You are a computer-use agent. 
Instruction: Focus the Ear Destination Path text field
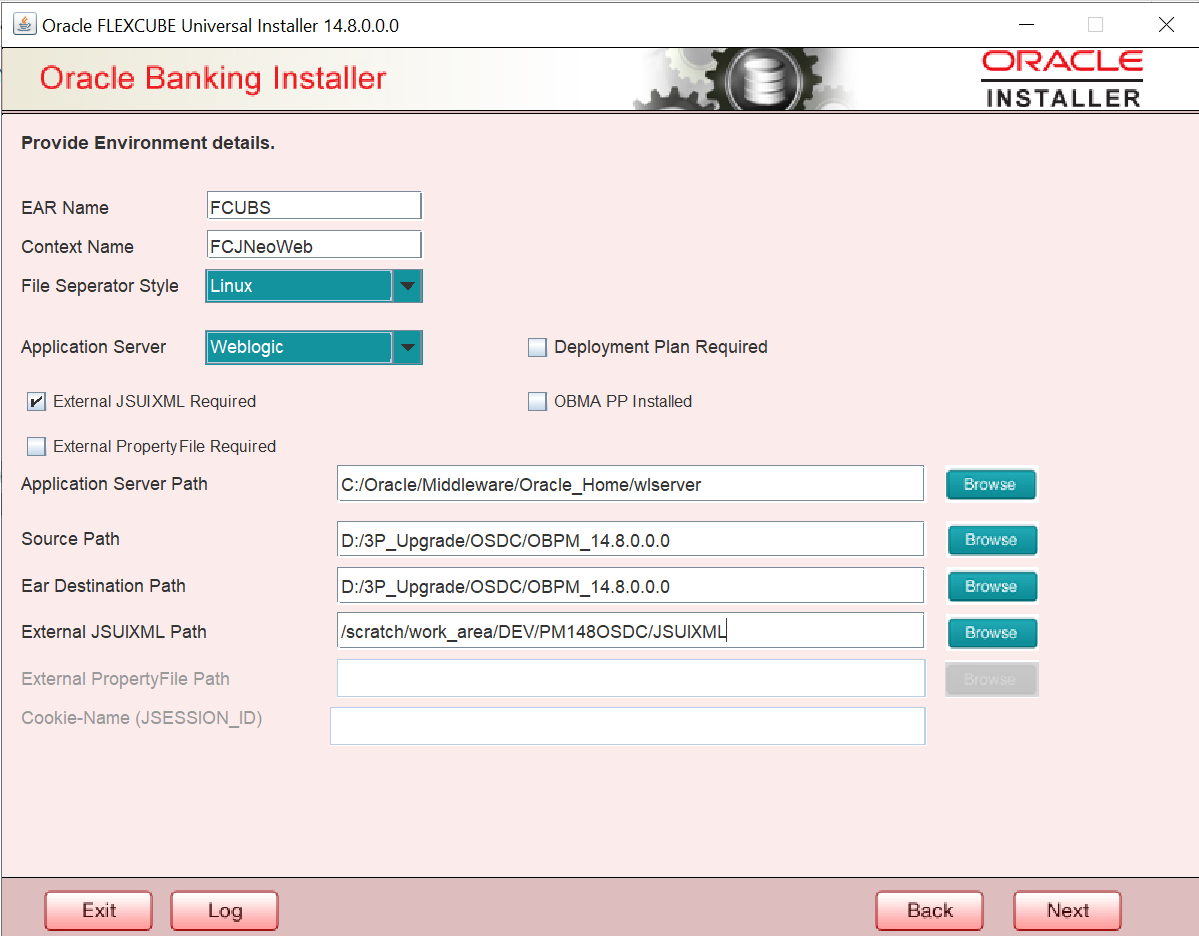[x=630, y=586]
